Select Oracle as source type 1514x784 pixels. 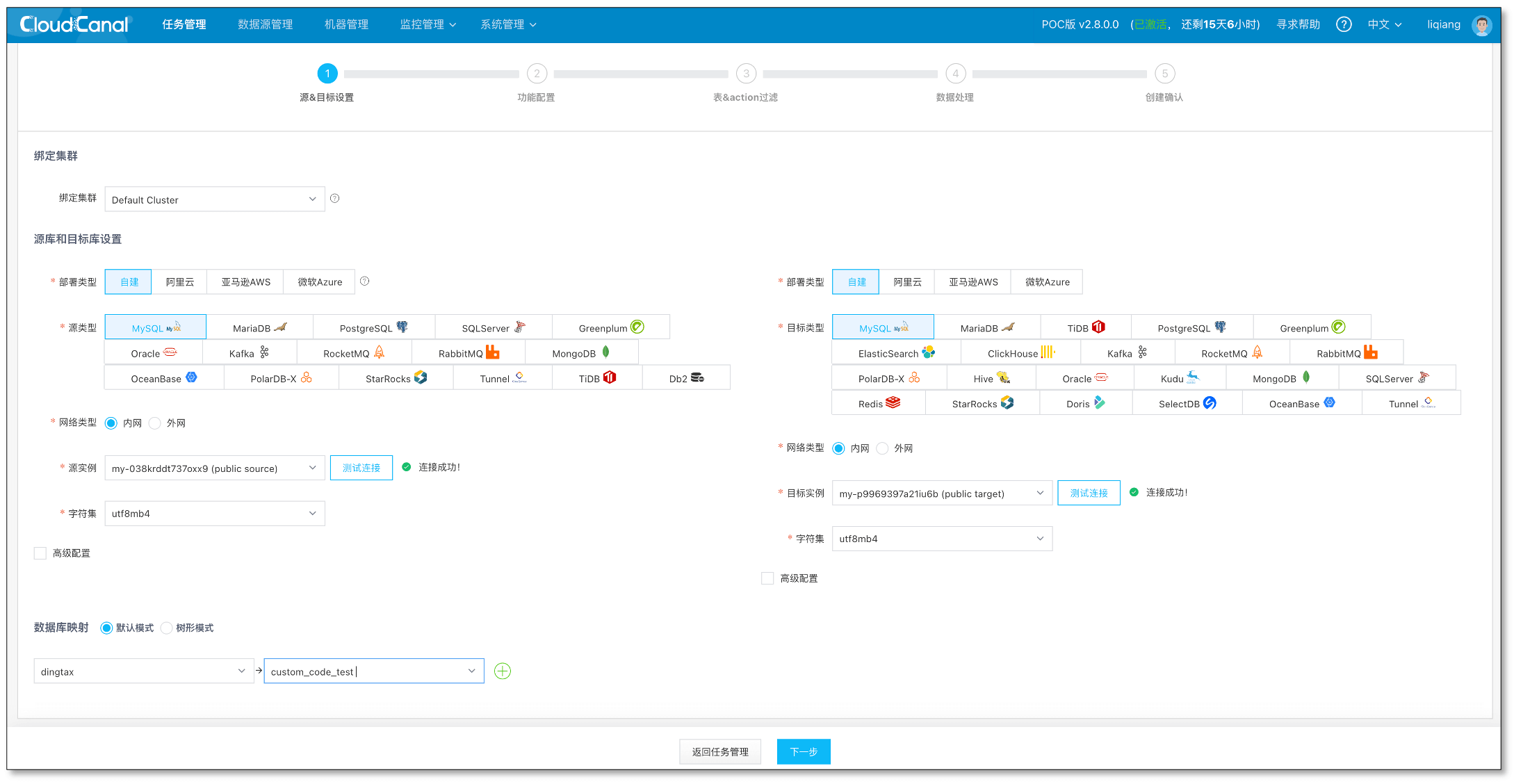[x=153, y=353]
